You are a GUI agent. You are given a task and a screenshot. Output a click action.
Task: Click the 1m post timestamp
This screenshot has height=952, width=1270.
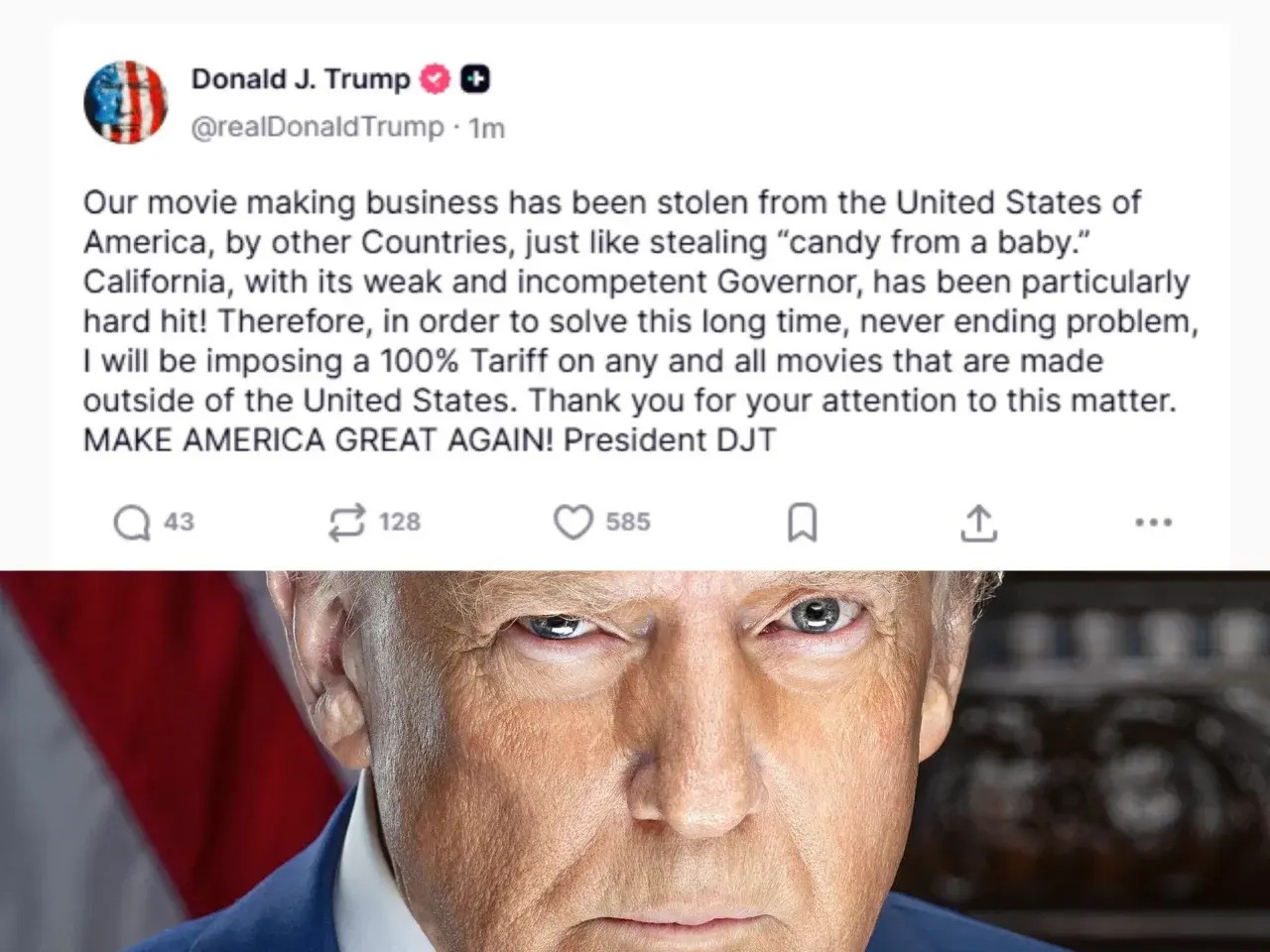[486, 128]
